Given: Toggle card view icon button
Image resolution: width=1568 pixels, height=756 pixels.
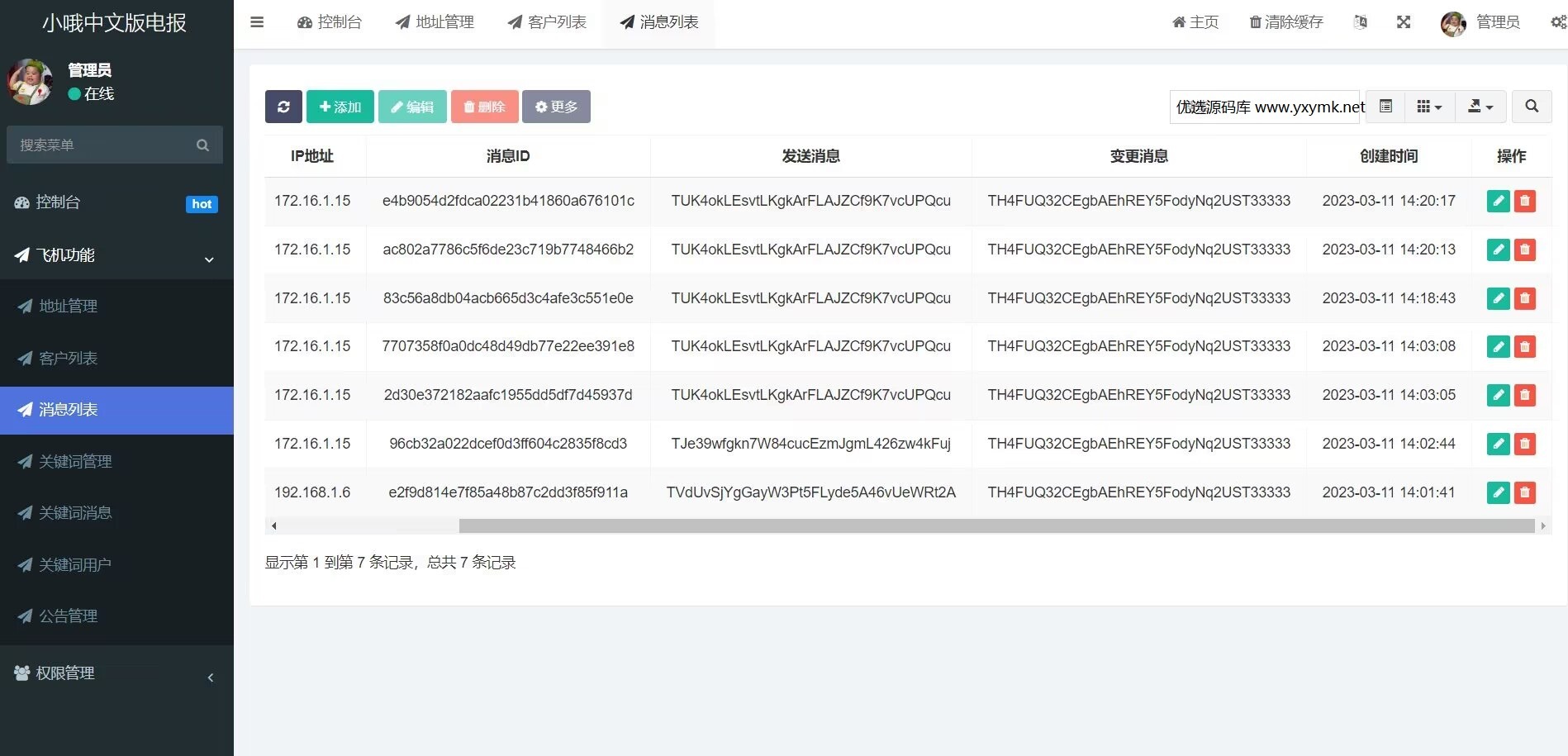Looking at the screenshot, I should [x=1386, y=107].
